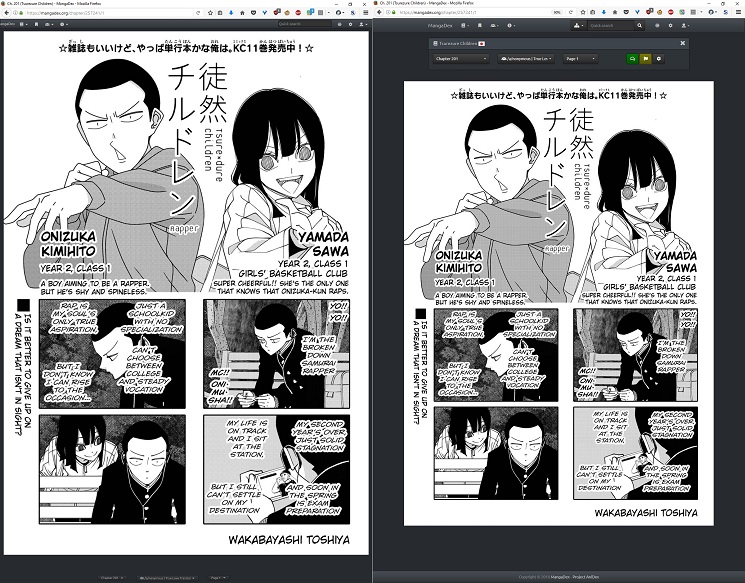The width and height of the screenshot is (745, 583).
Task: Open the Firefox hamburger menu in the right window
Action: (738, 12)
